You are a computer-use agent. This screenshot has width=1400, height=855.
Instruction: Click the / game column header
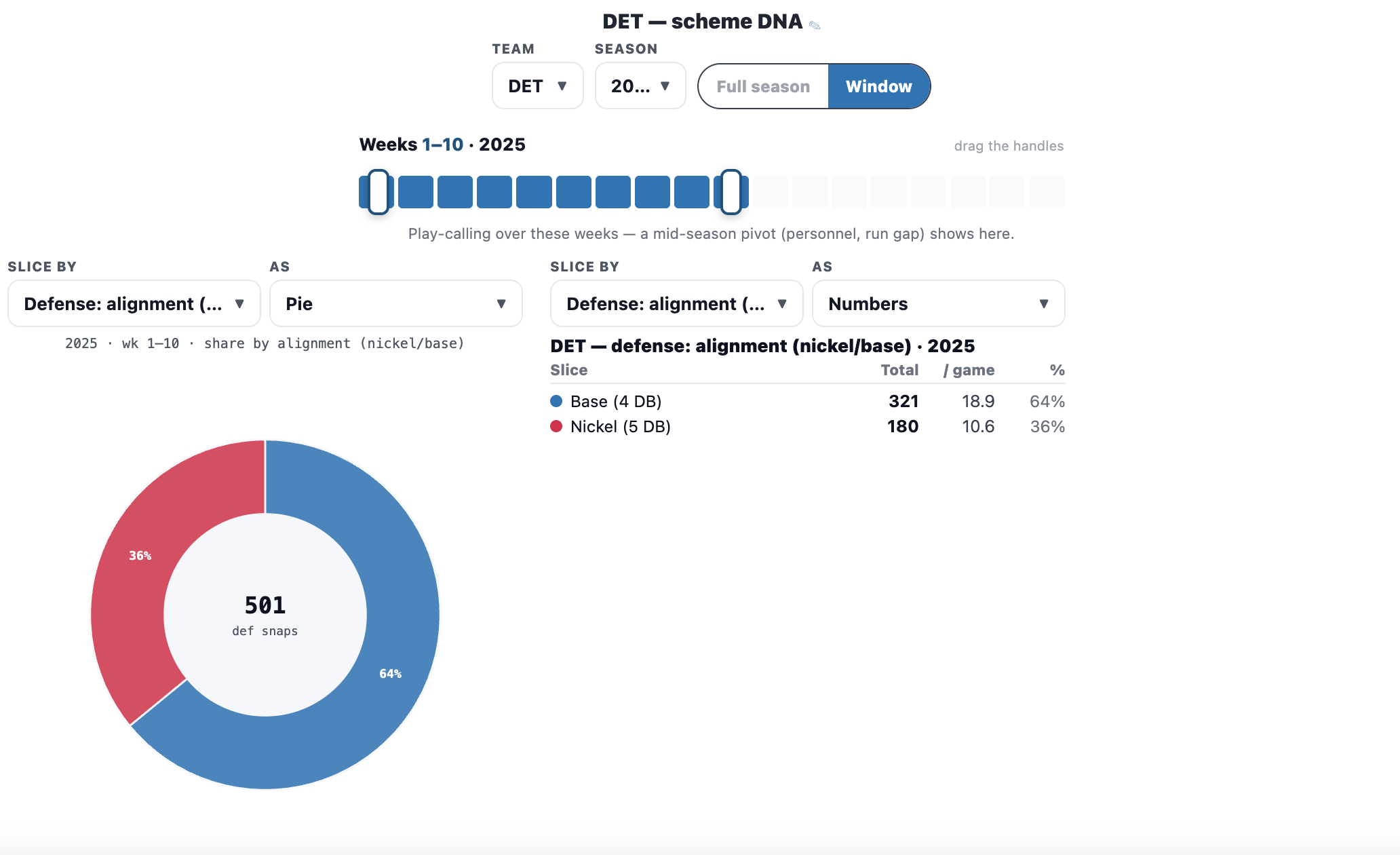(x=969, y=370)
